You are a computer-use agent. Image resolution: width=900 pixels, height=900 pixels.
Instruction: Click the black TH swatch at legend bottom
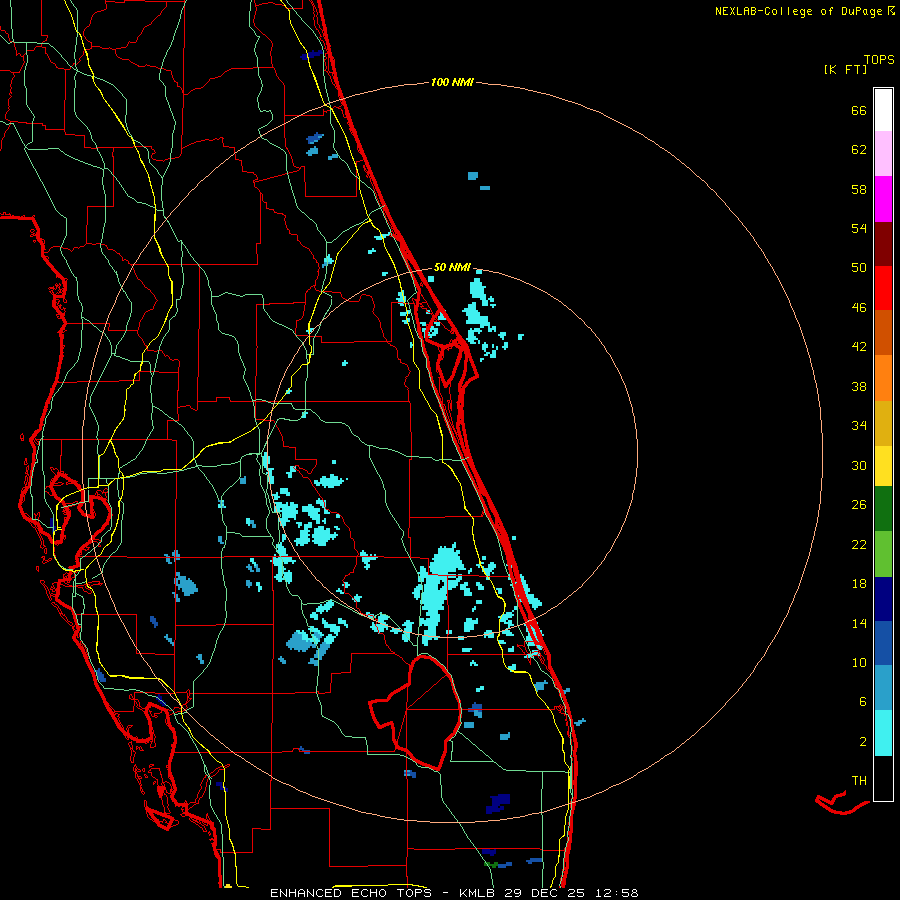click(x=883, y=778)
